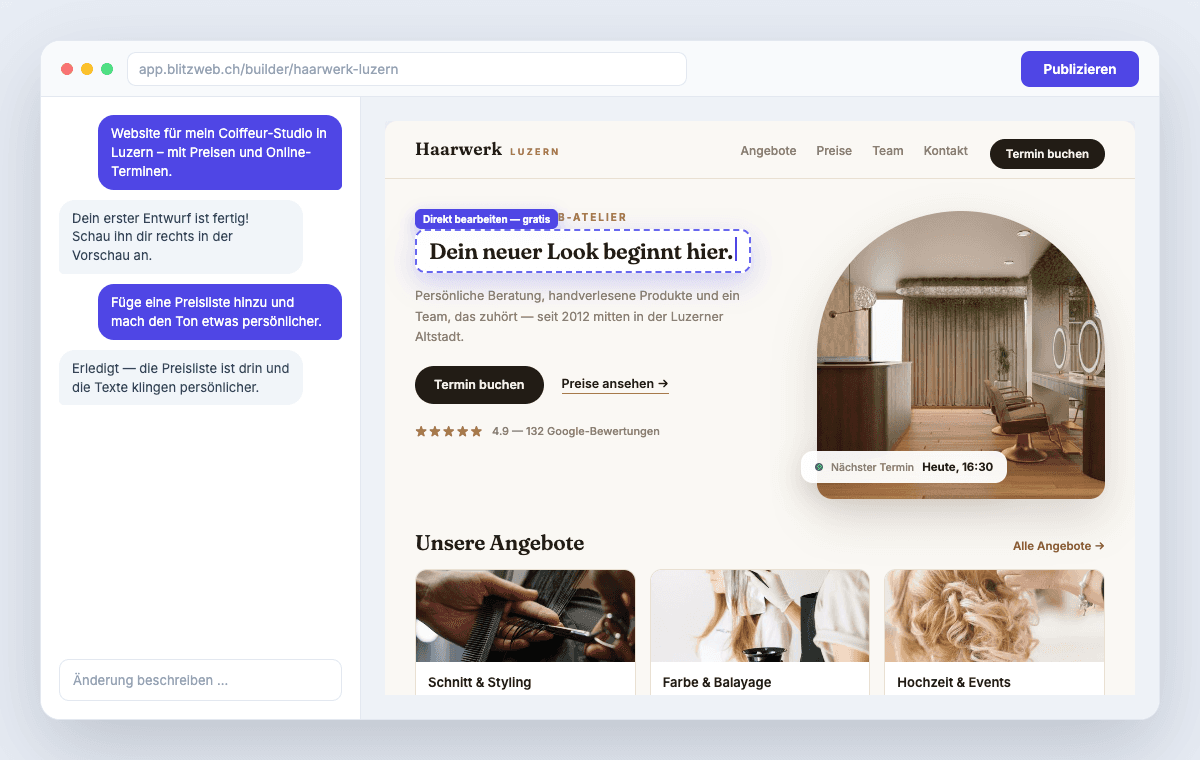Click the five-star rating icons
This screenshot has height=760, width=1200.
[449, 431]
